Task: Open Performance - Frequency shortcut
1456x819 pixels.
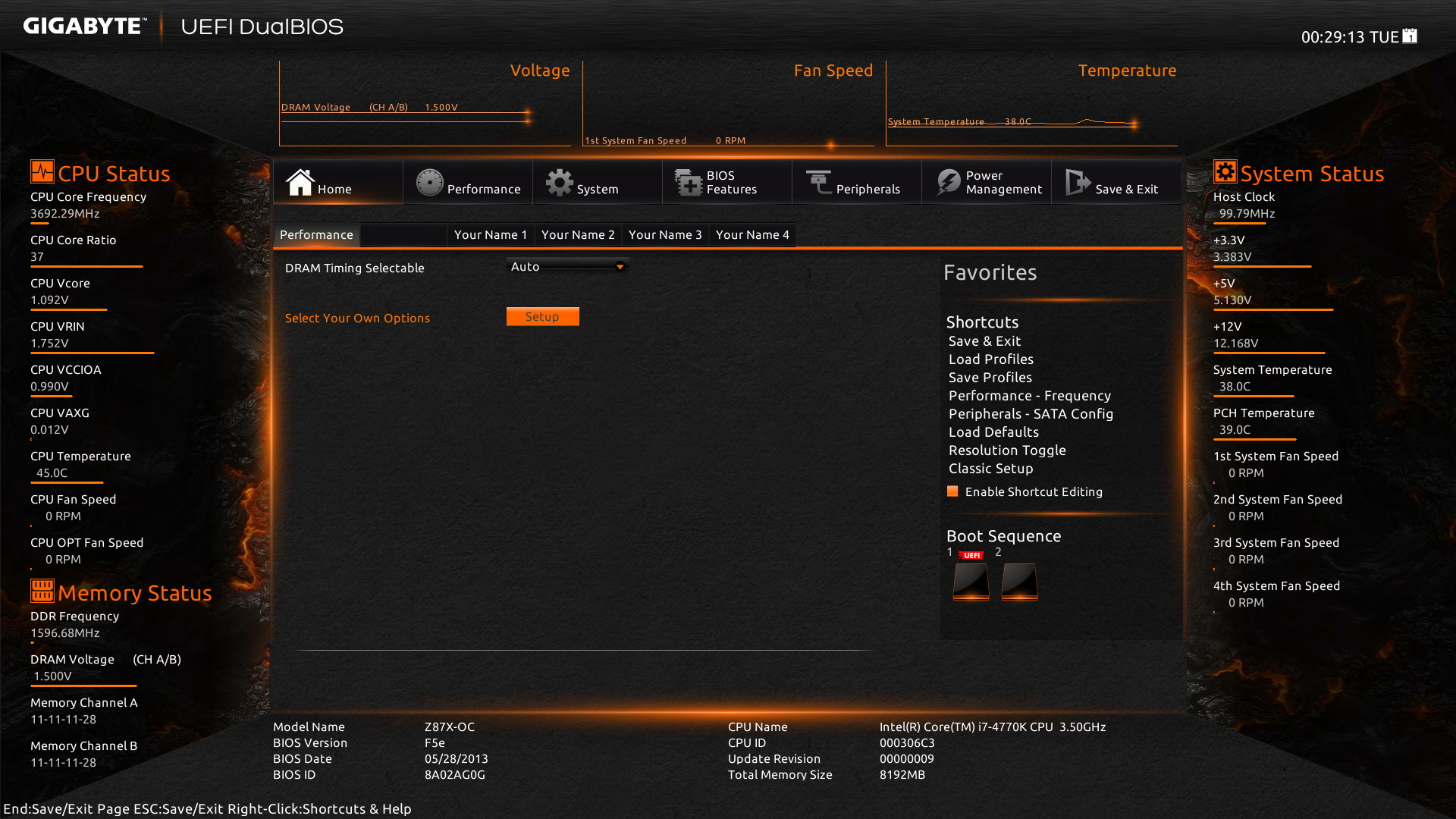Action: point(1029,396)
